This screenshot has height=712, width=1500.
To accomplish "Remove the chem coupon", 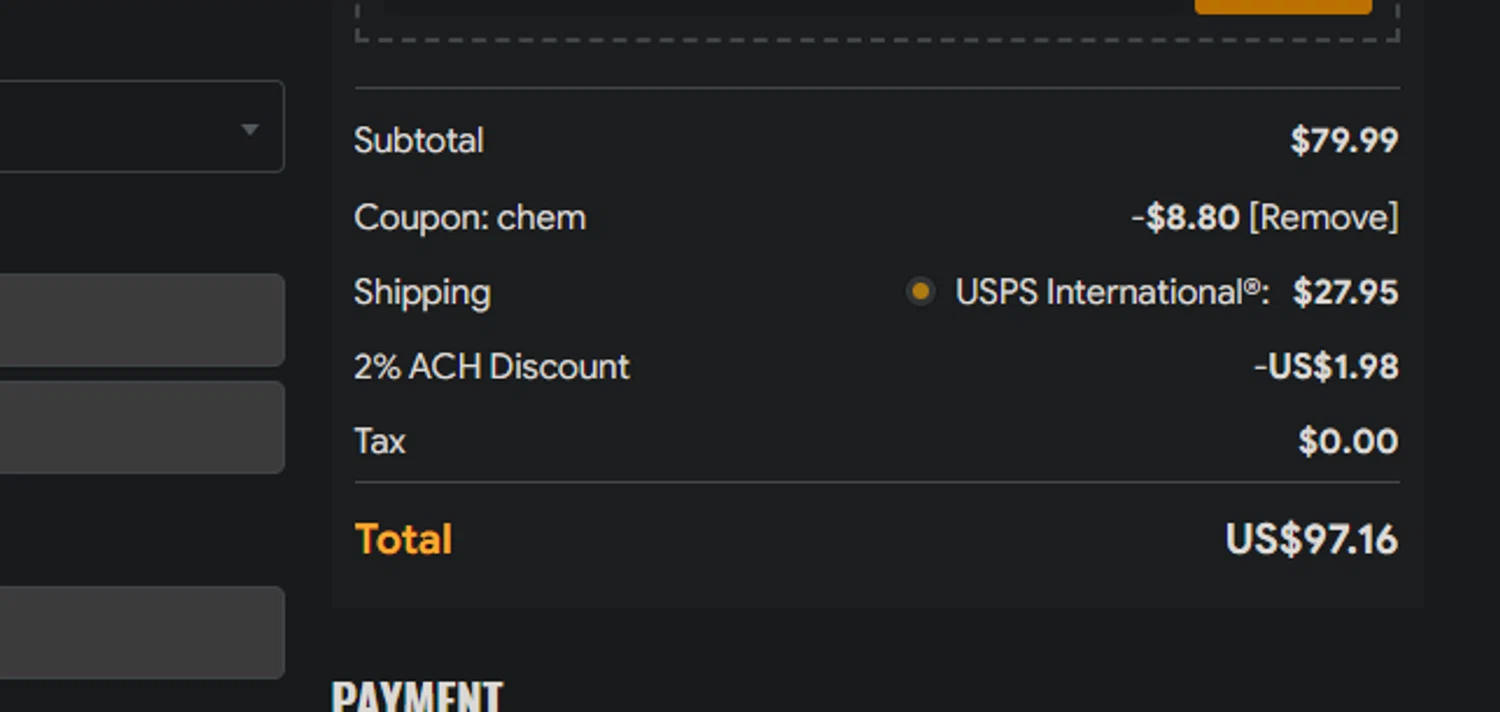I will 1324,218.
